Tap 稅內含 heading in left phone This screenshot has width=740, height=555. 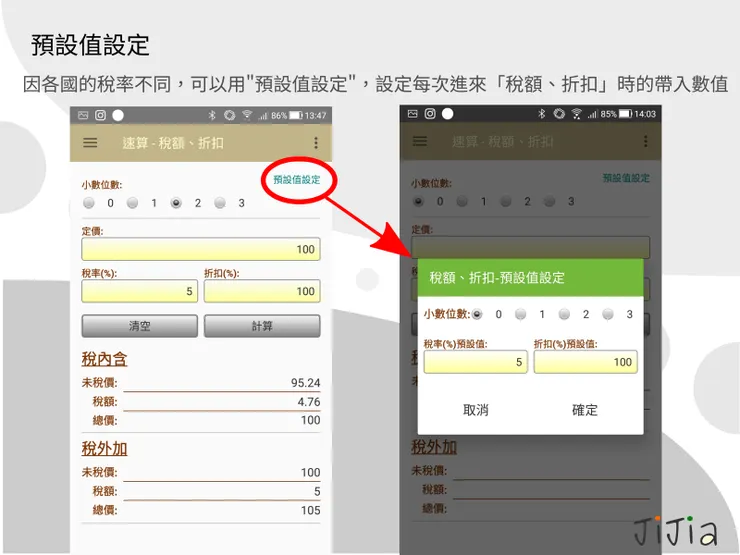coord(104,359)
